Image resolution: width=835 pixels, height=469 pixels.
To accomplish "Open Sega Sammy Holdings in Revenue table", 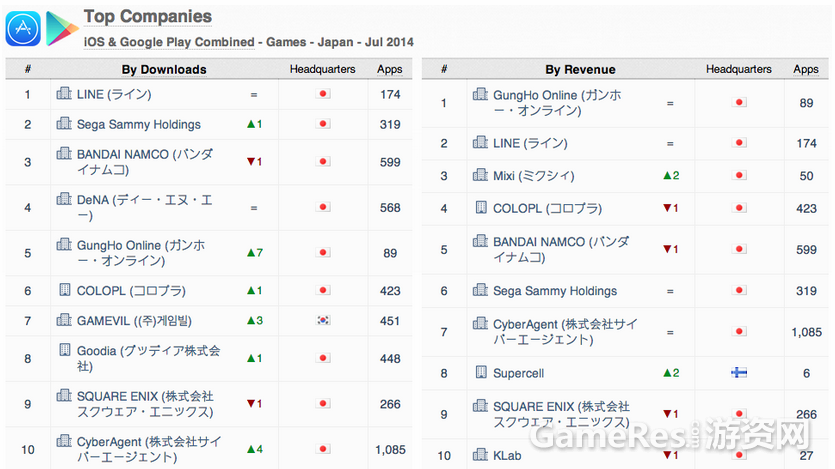I will tap(555, 291).
